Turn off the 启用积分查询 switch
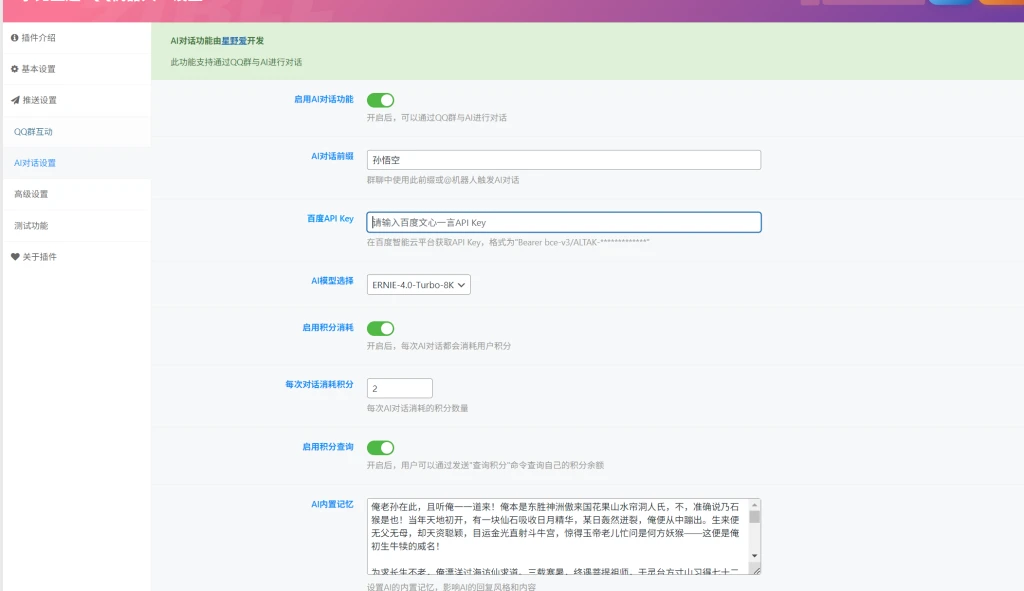The width and height of the screenshot is (1024, 591). click(x=380, y=447)
